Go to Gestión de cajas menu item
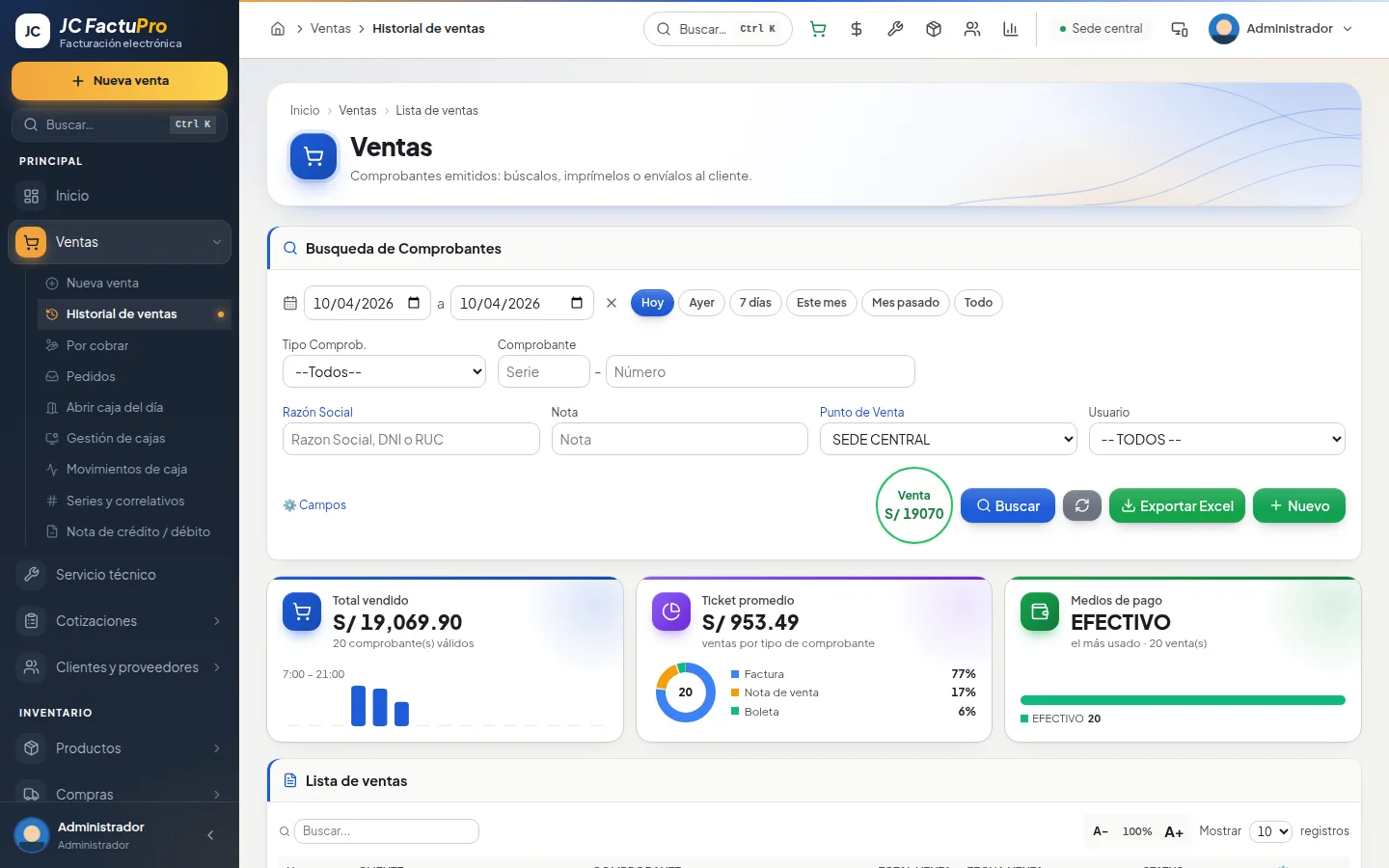Image resolution: width=1389 pixels, height=868 pixels. 116,438
